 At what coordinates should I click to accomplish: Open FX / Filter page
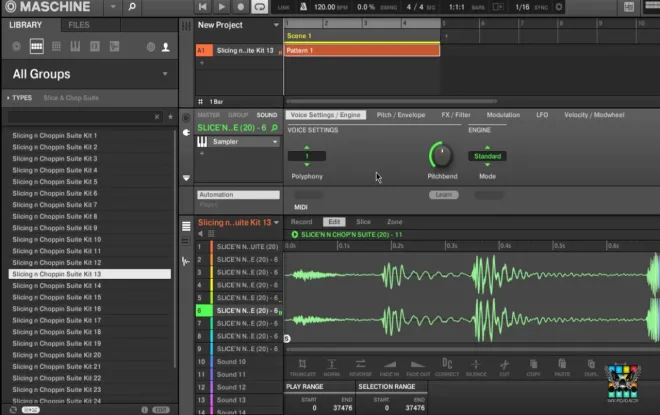(456, 115)
